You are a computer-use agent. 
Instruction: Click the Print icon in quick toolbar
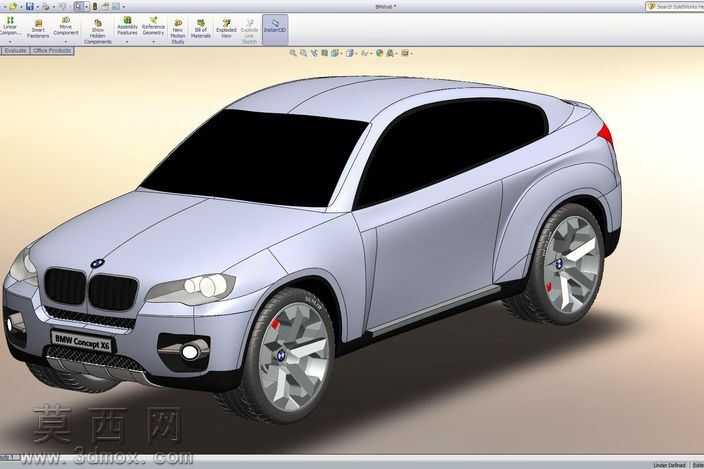point(46,6)
